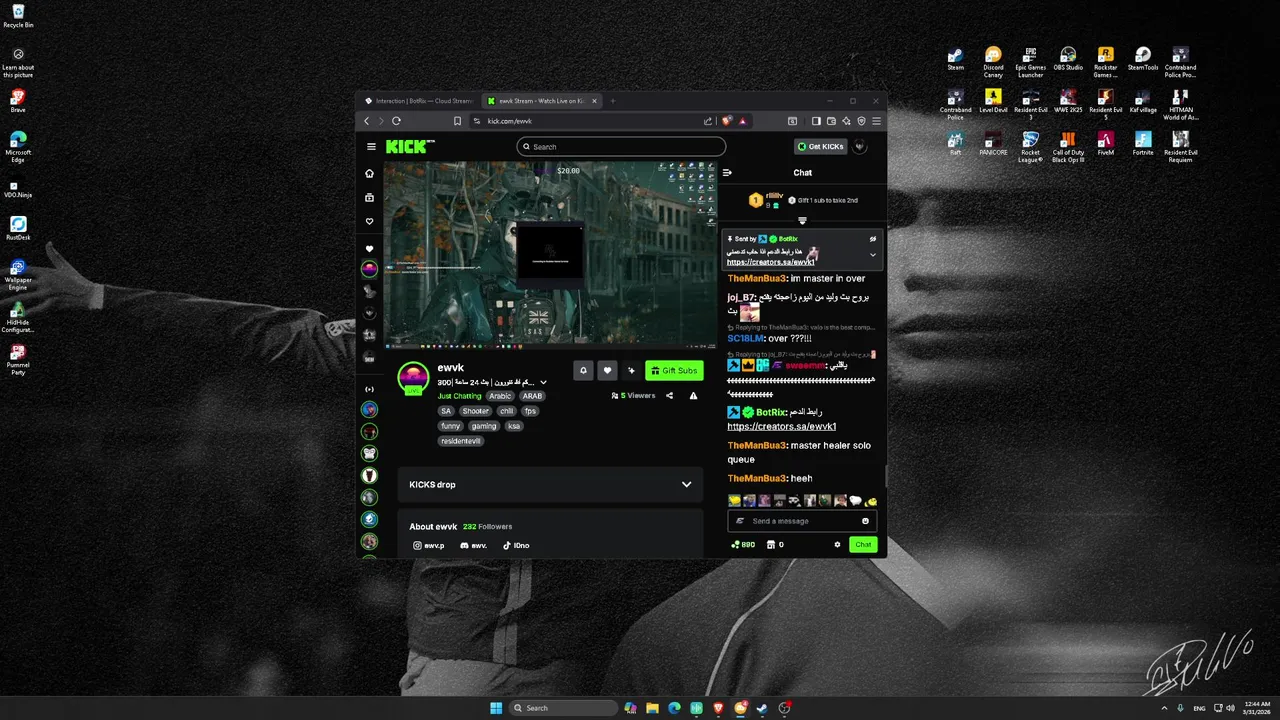
Task: Click the sparkle button beside Gift Subs
Action: click(631, 370)
